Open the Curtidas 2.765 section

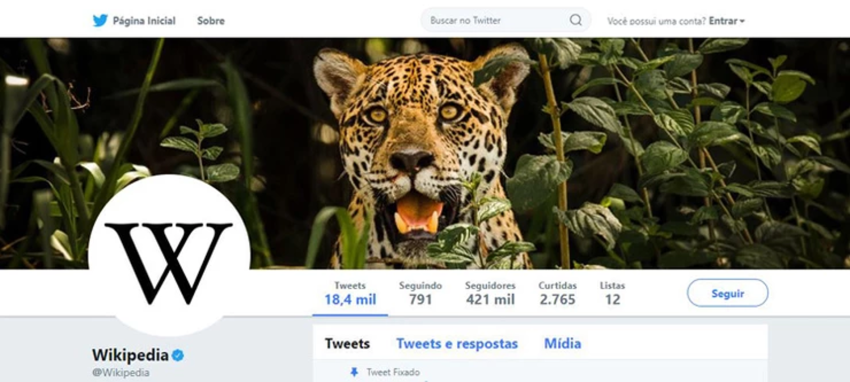click(557, 293)
